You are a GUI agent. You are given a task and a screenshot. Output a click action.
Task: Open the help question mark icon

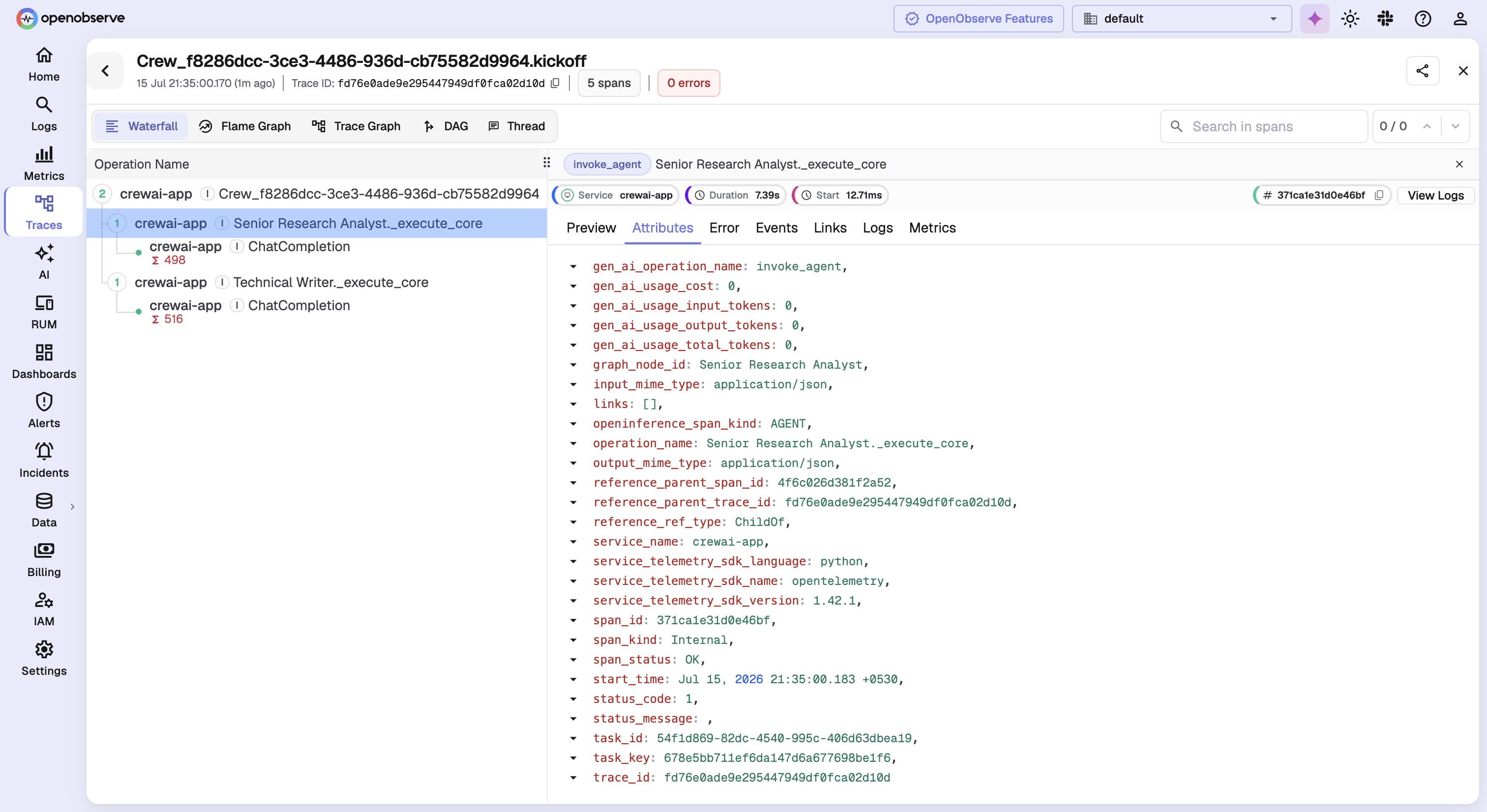pyautogui.click(x=1423, y=19)
